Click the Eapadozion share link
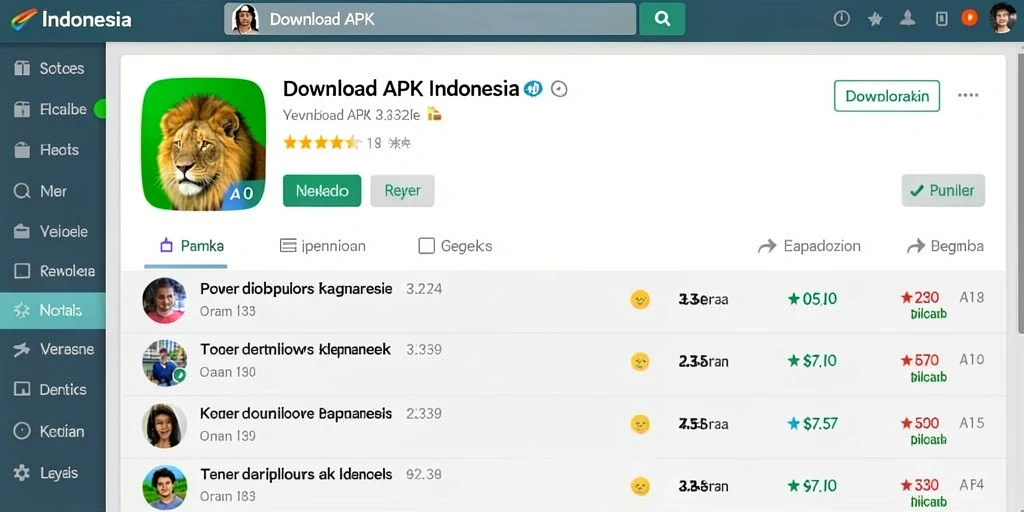 pos(809,246)
